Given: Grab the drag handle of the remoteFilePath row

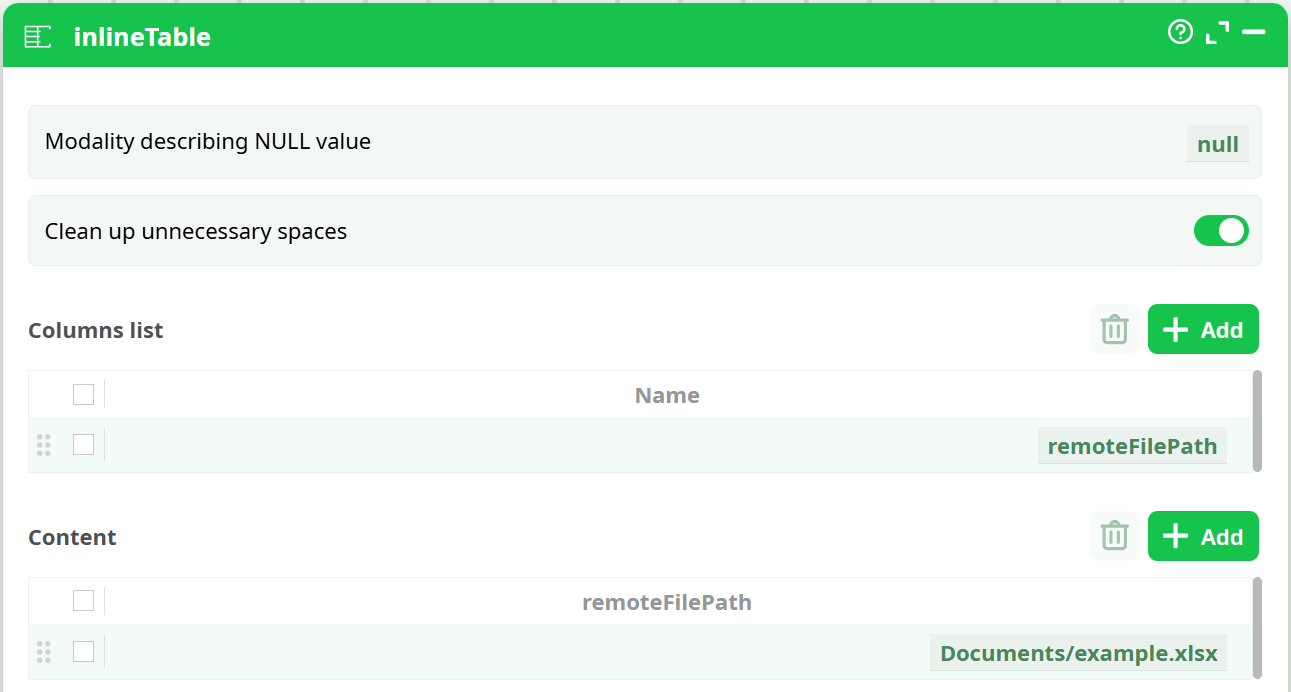Looking at the screenshot, I should click(x=43, y=445).
